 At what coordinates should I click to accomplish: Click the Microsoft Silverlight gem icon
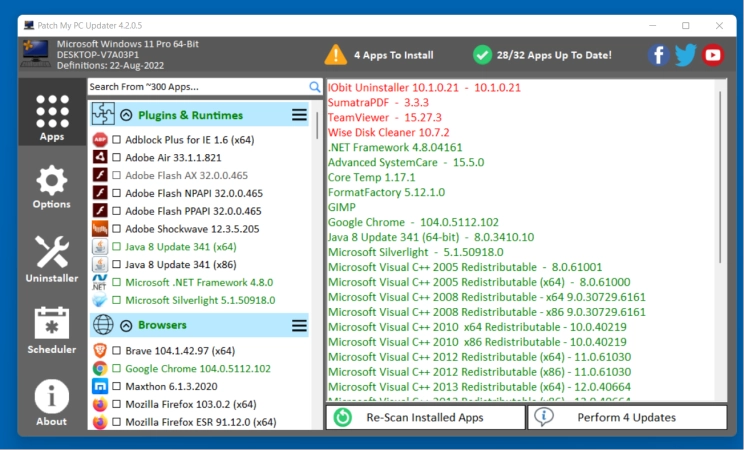100,300
